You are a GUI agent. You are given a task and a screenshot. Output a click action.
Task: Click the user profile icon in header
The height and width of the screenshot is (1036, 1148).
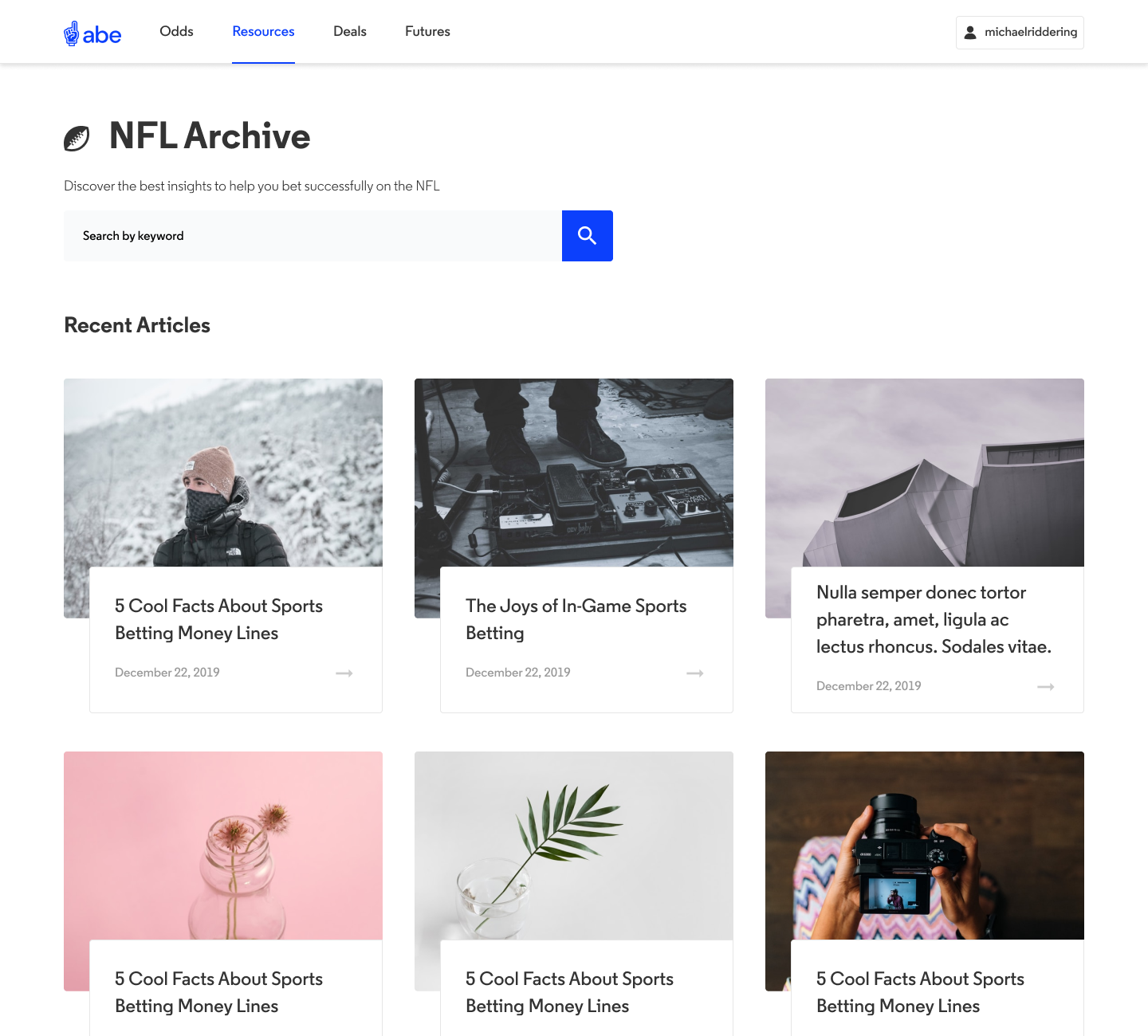coord(970,33)
